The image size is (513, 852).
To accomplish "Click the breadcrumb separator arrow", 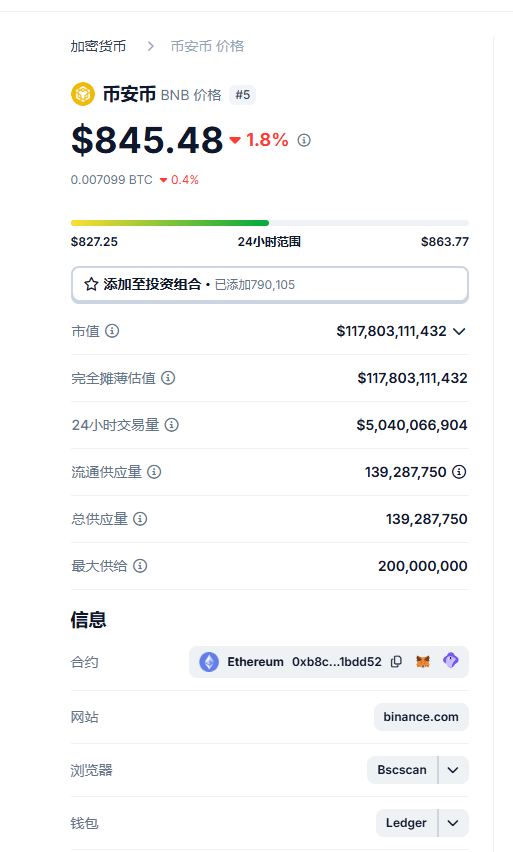I will tap(151, 46).
